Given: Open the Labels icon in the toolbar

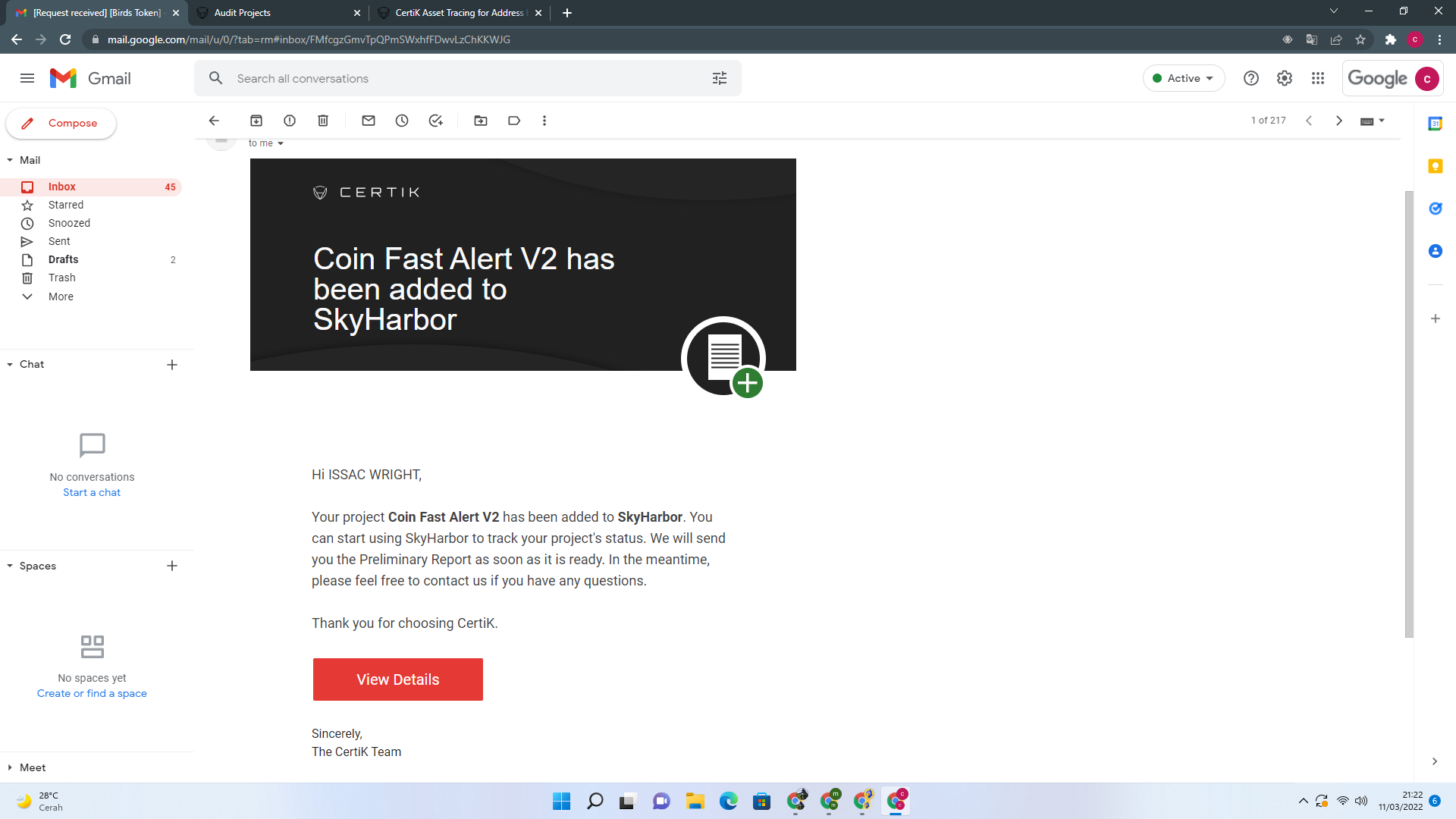Looking at the screenshot, I should [514, 121].
